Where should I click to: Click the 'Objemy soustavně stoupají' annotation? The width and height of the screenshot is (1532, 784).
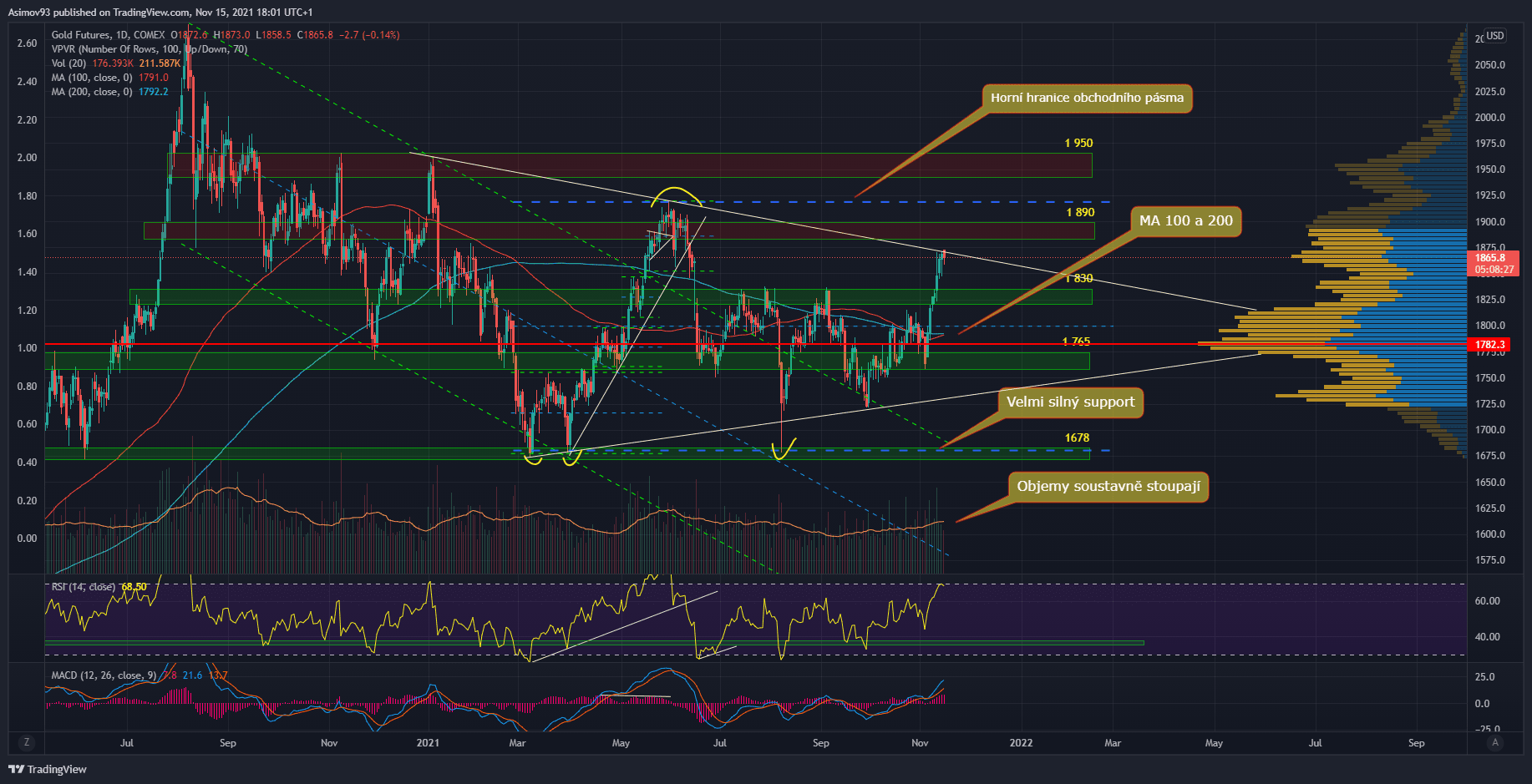(1108, 486)
